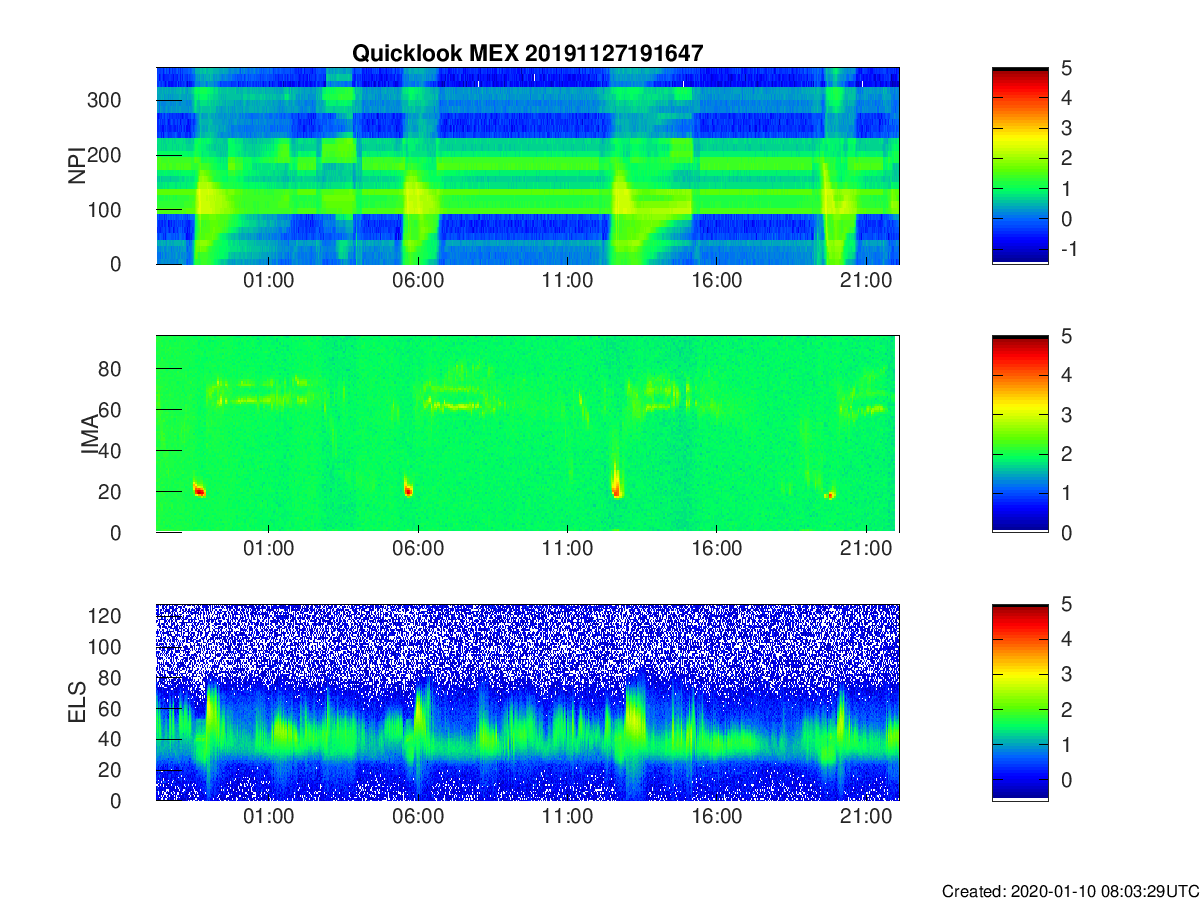Click the IMA red burst after 12:00
Screen dimensions: 1200x900
pyautogui.click(x=616, y=486)
